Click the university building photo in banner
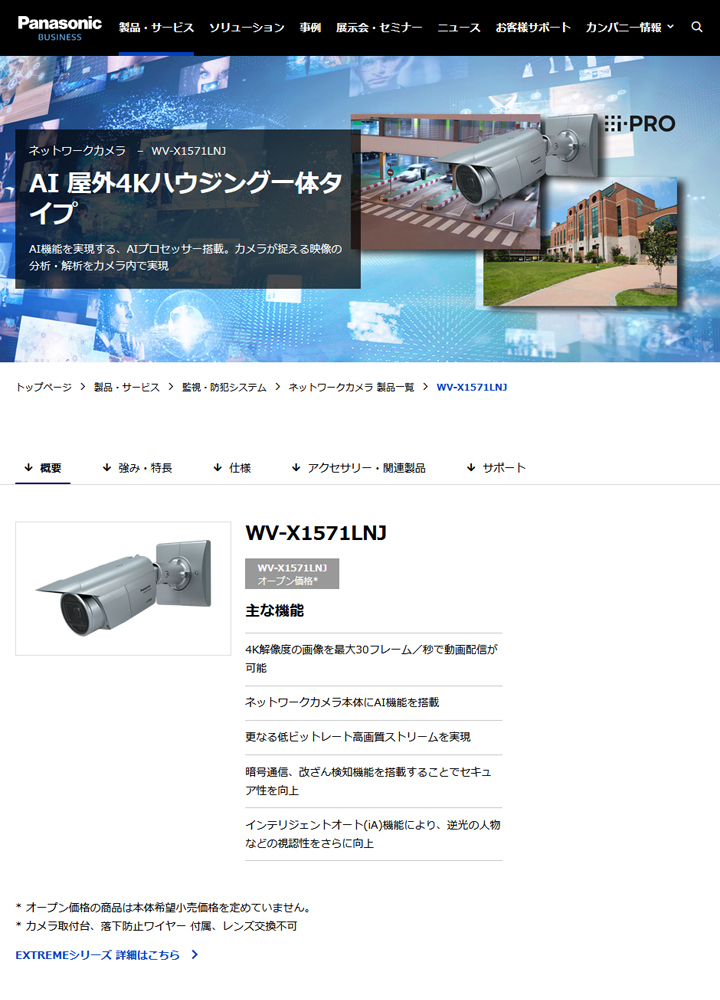The width and height of the screenshot is (720, 1000). pyautogui.click(x=580, y=244)
